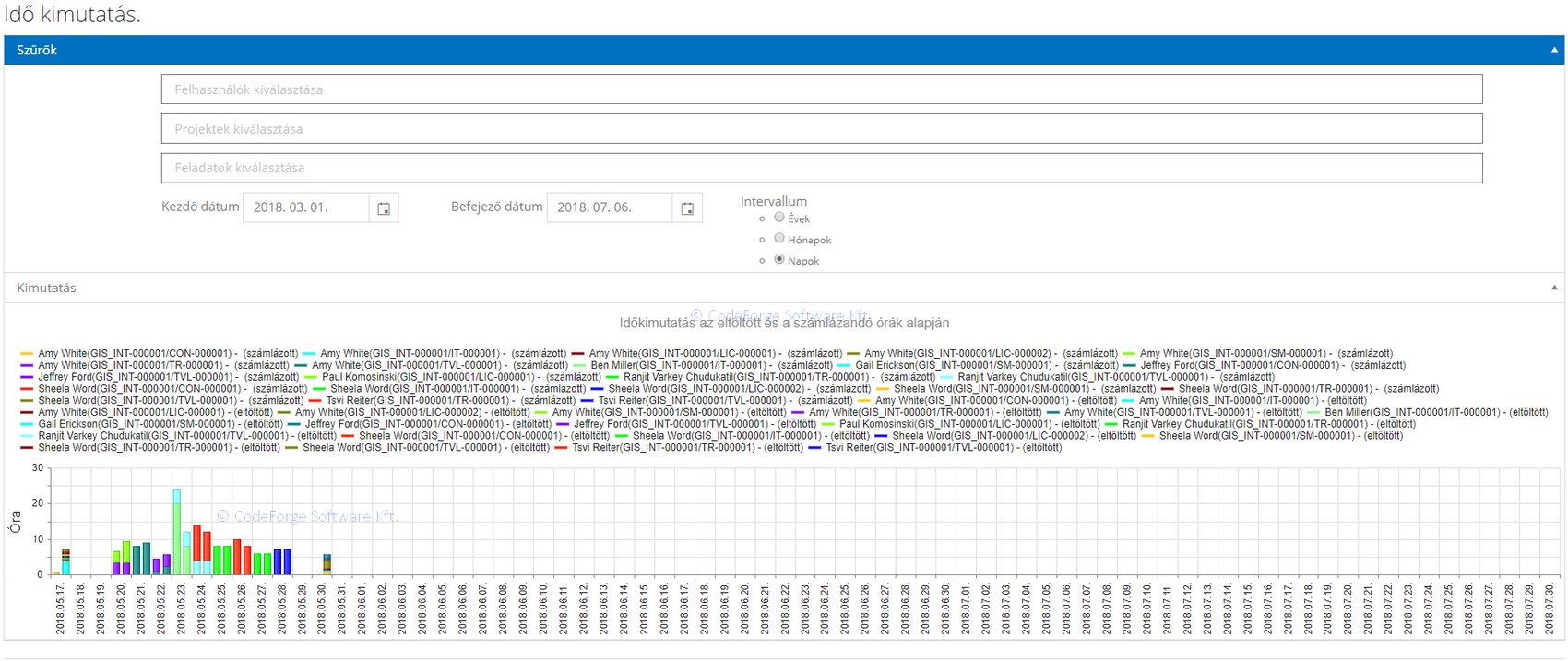The height and width of the screenshot is (661, 1568).
Task: Click into the Kezdő dátum date field
Action: (304, 207)
